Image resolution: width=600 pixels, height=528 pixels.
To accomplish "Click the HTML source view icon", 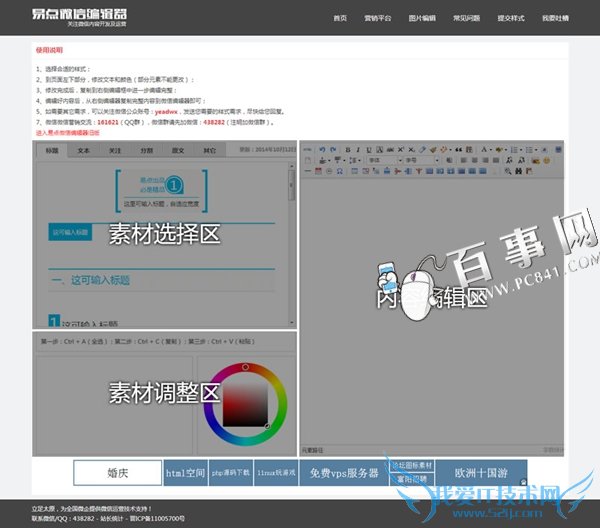I will pyautogui.click(x=308, y=150).
